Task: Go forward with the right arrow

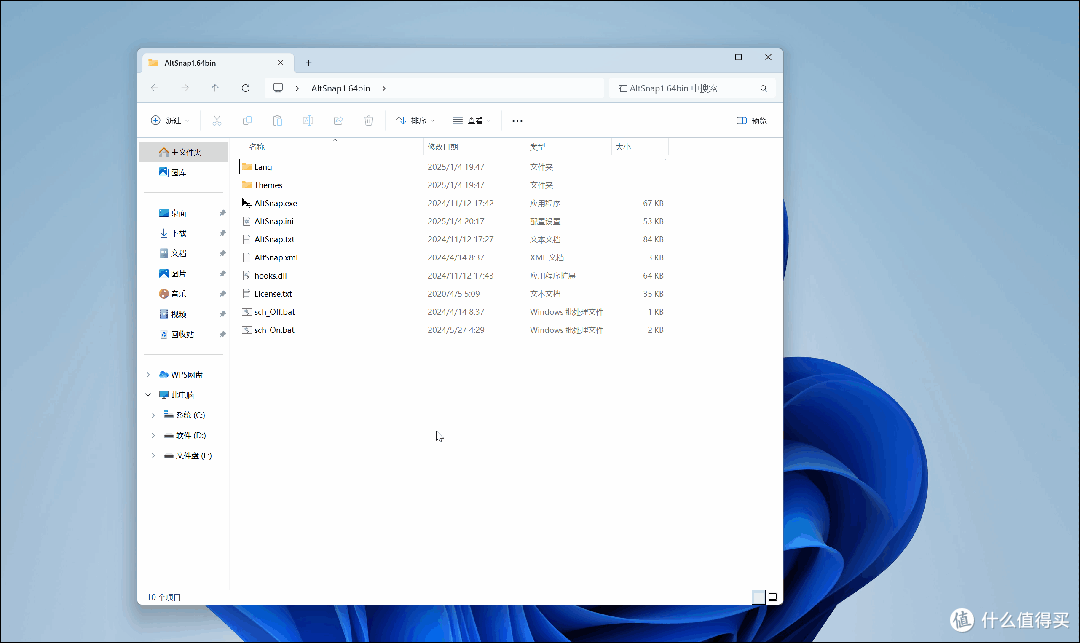Action: pyautogui.click(x=185, y=88)
